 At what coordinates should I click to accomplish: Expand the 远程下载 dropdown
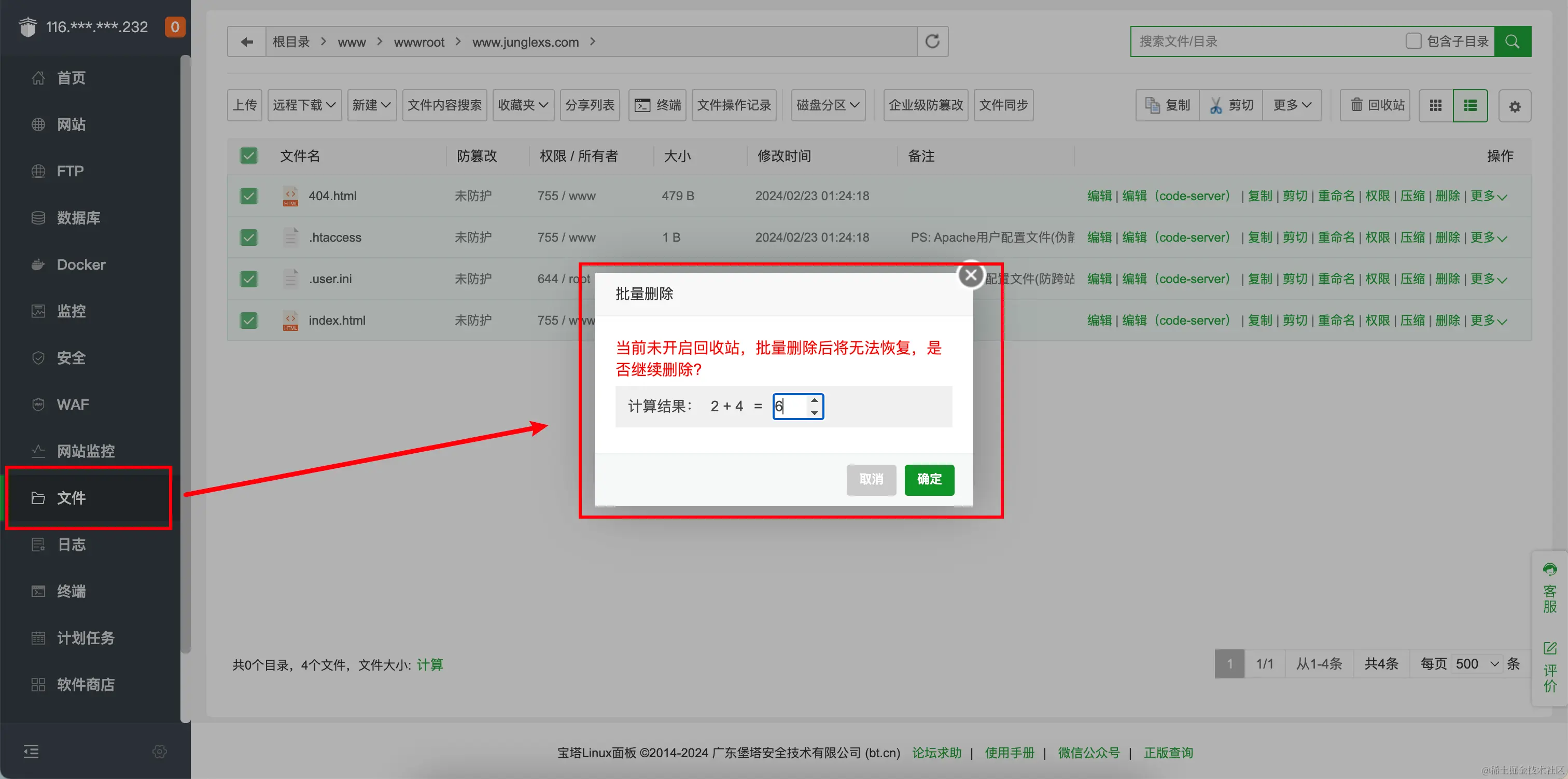(304, 105)
